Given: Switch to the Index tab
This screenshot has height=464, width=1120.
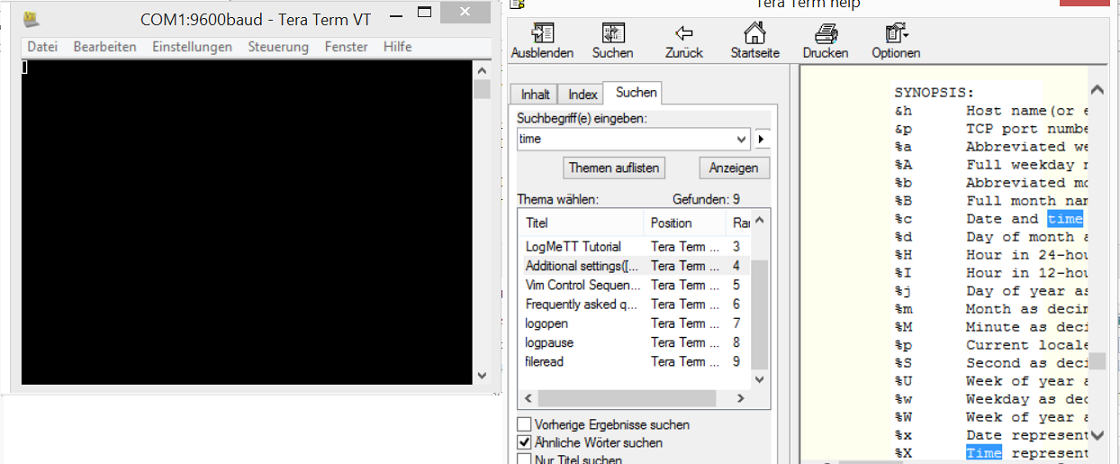Looking at the screenshot, I should [x=582, y=94].
